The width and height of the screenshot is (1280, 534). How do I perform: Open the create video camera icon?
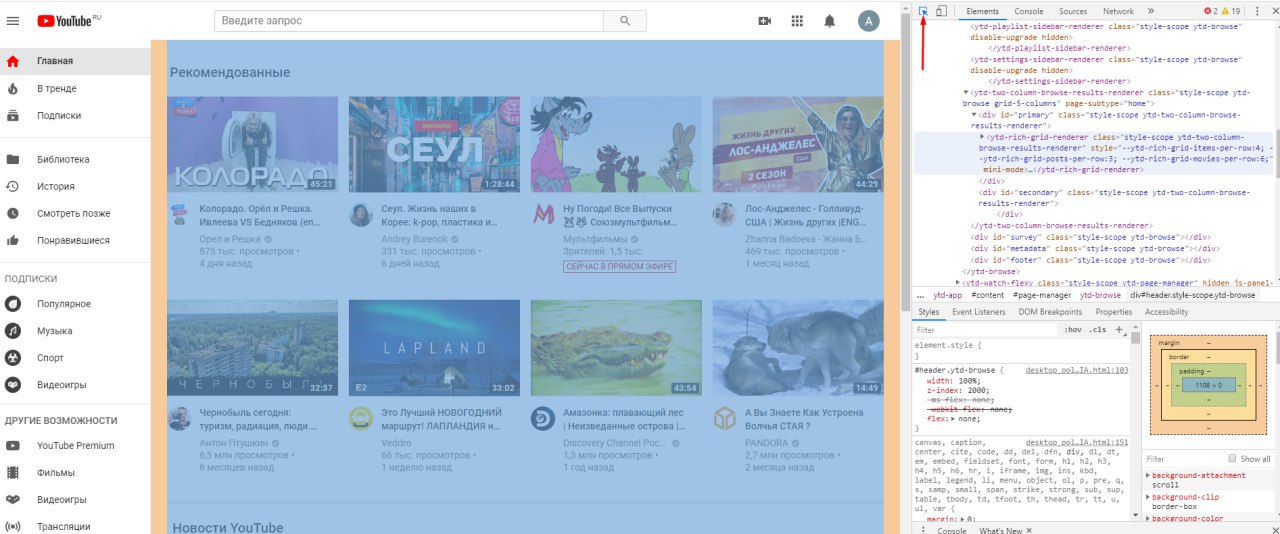[765, 20]
